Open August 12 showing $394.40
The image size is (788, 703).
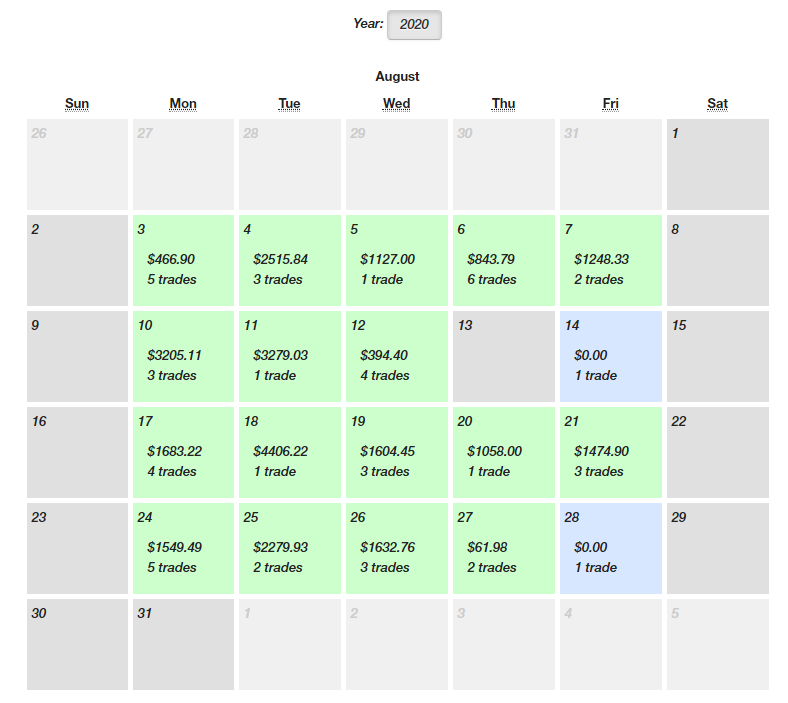pos(396,356)
